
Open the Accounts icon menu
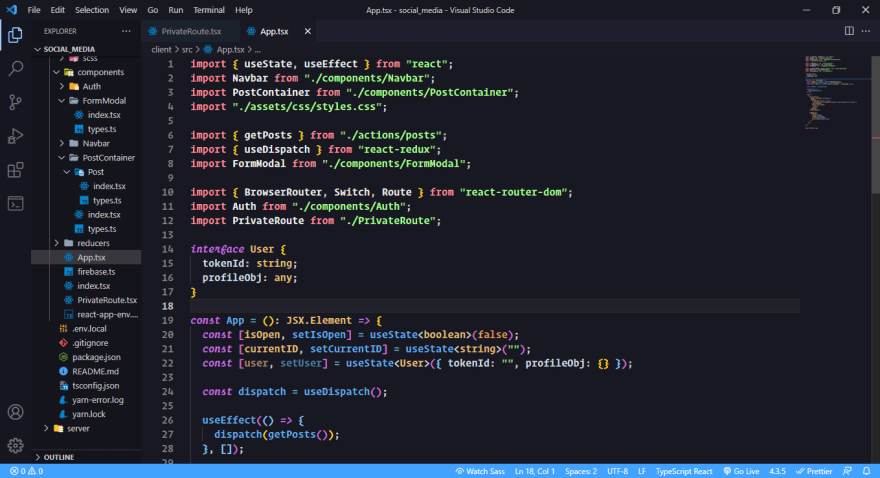pos(16,412)
